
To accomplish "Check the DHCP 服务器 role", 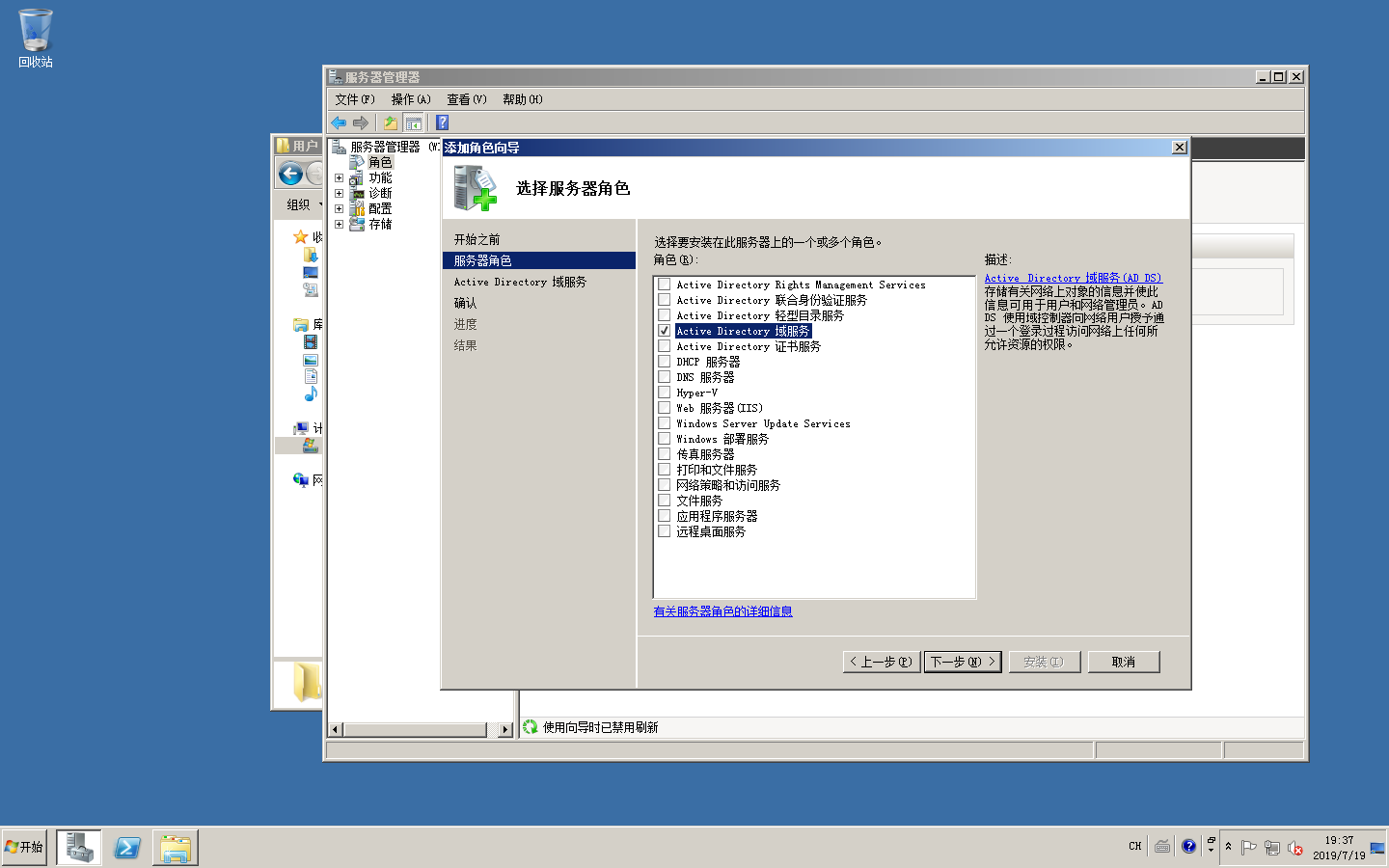I will point(664,362).
